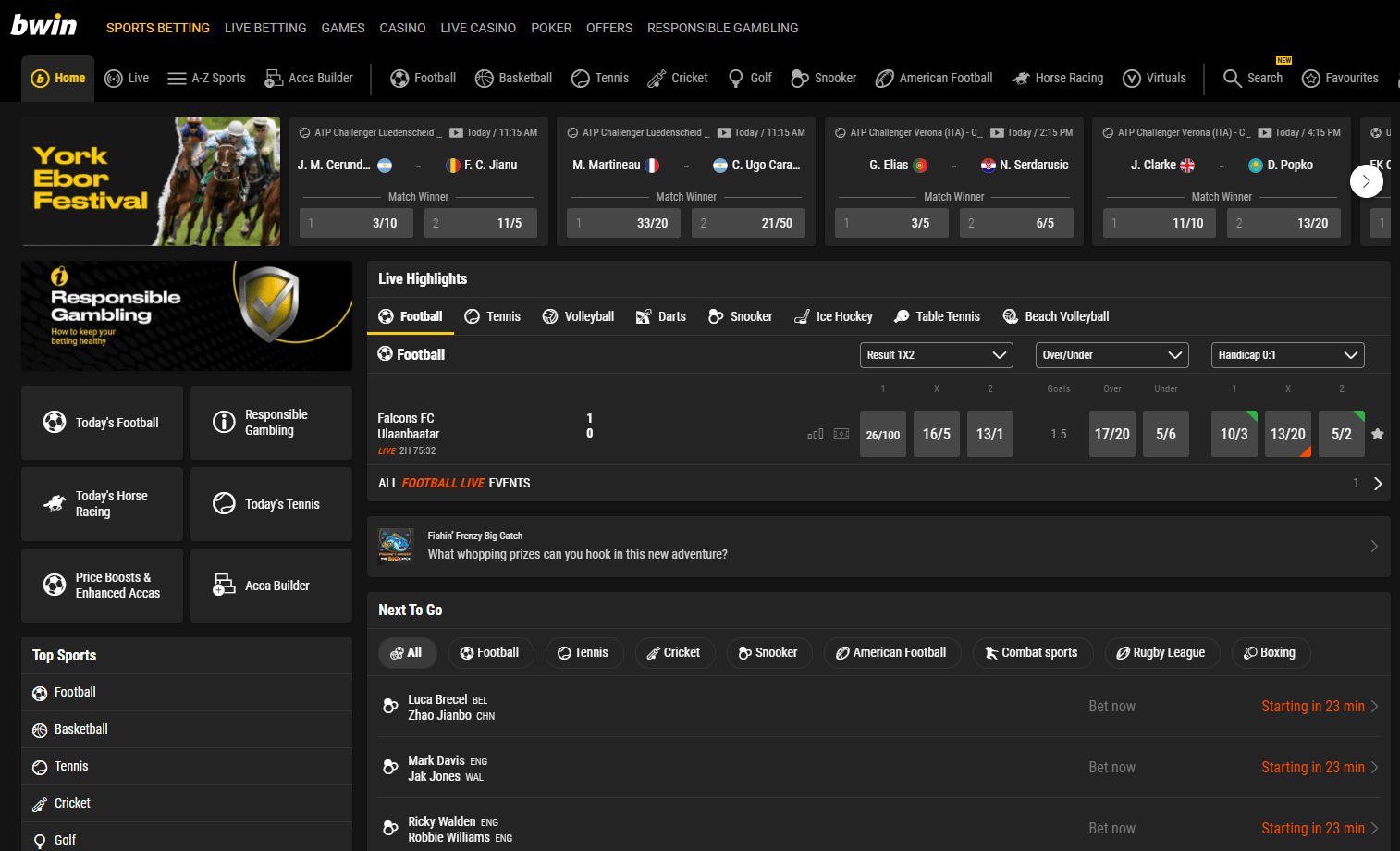Open the Acca Builder tile
The width and height of the screenshot is (1400, 851).
point(271,586)
